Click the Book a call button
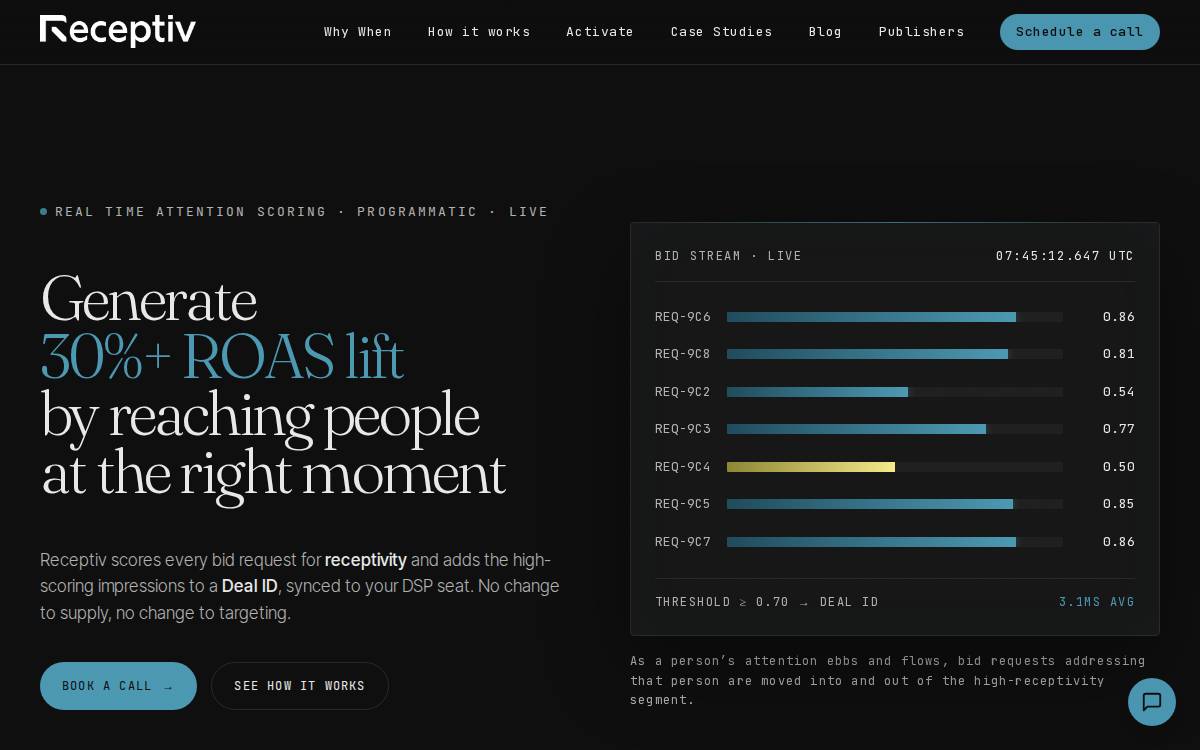The height and width of the screenshot is (750, 1200). pos(118,686)
